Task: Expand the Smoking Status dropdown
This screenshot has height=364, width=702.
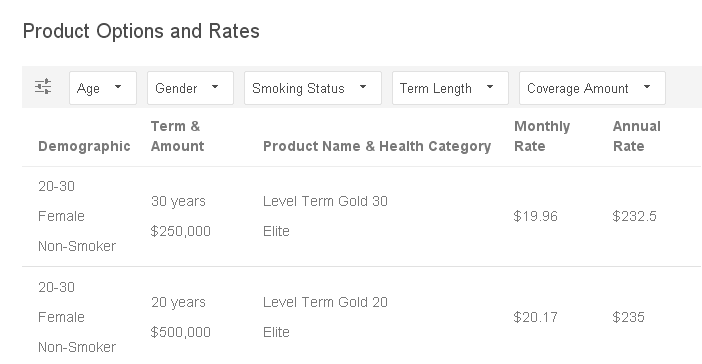Action: [312, 88]
